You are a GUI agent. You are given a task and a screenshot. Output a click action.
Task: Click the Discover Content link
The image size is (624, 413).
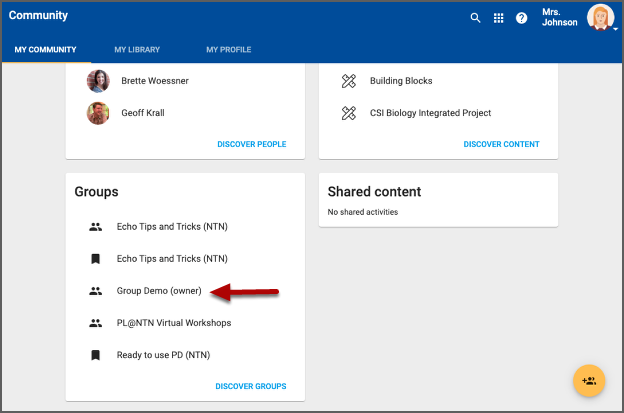click(501, 144)
